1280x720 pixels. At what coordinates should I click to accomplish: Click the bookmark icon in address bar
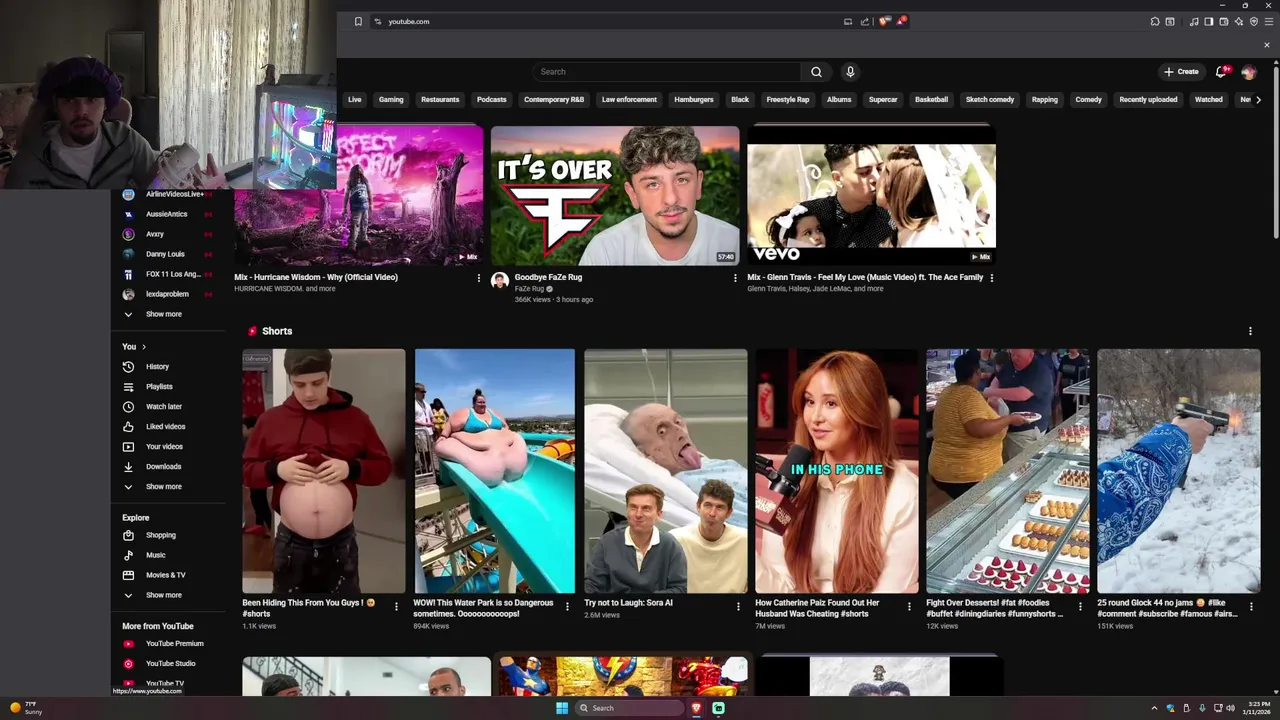pyautogui.click(x=358, y=21)
